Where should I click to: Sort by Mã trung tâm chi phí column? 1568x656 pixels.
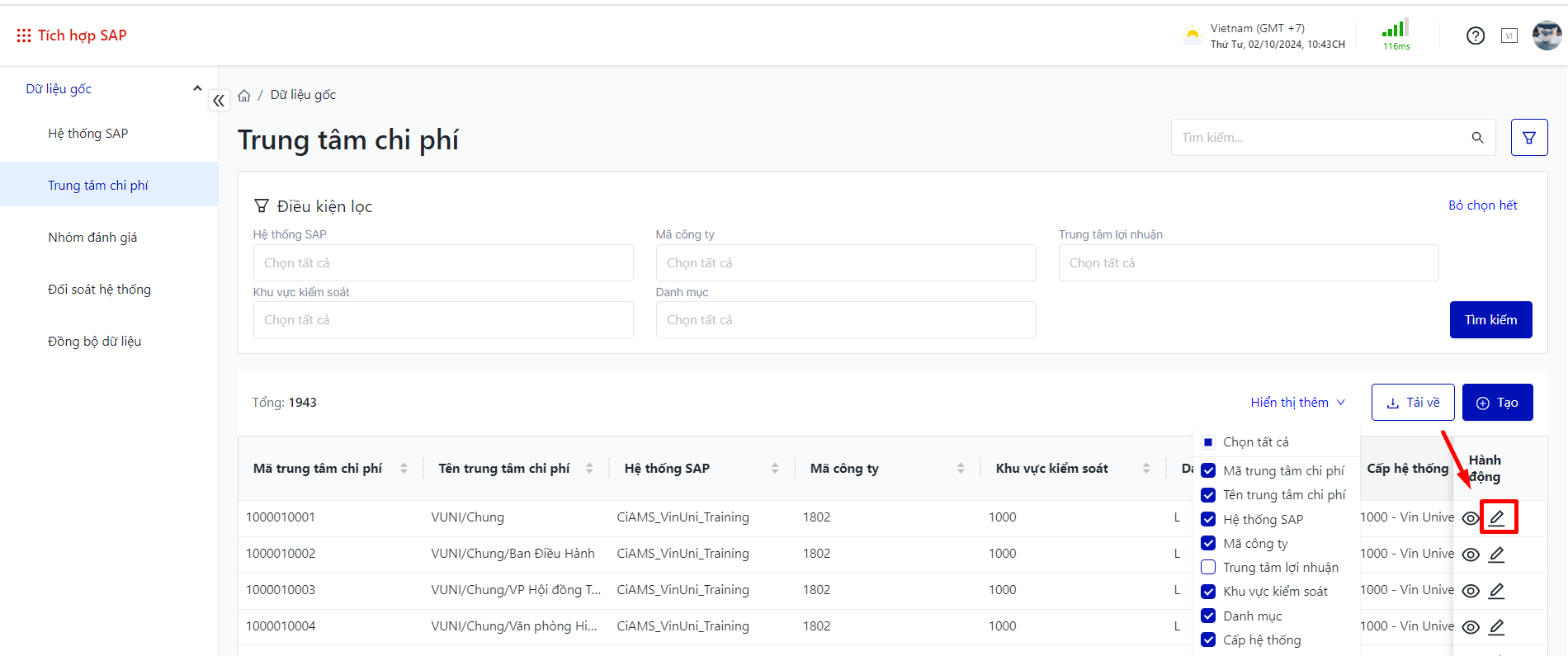click(404, 469)
